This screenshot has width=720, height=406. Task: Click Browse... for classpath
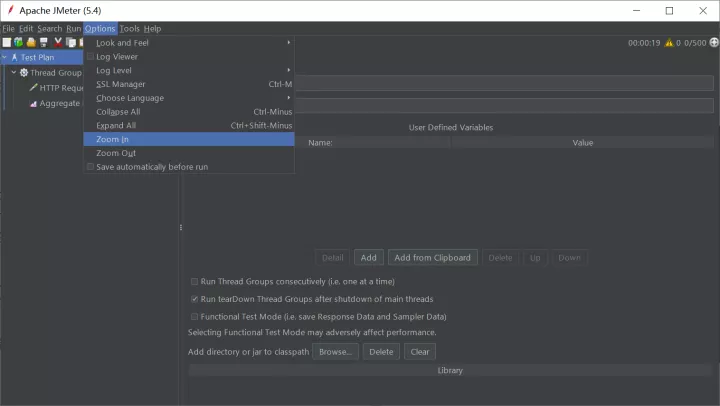(335, 352)
